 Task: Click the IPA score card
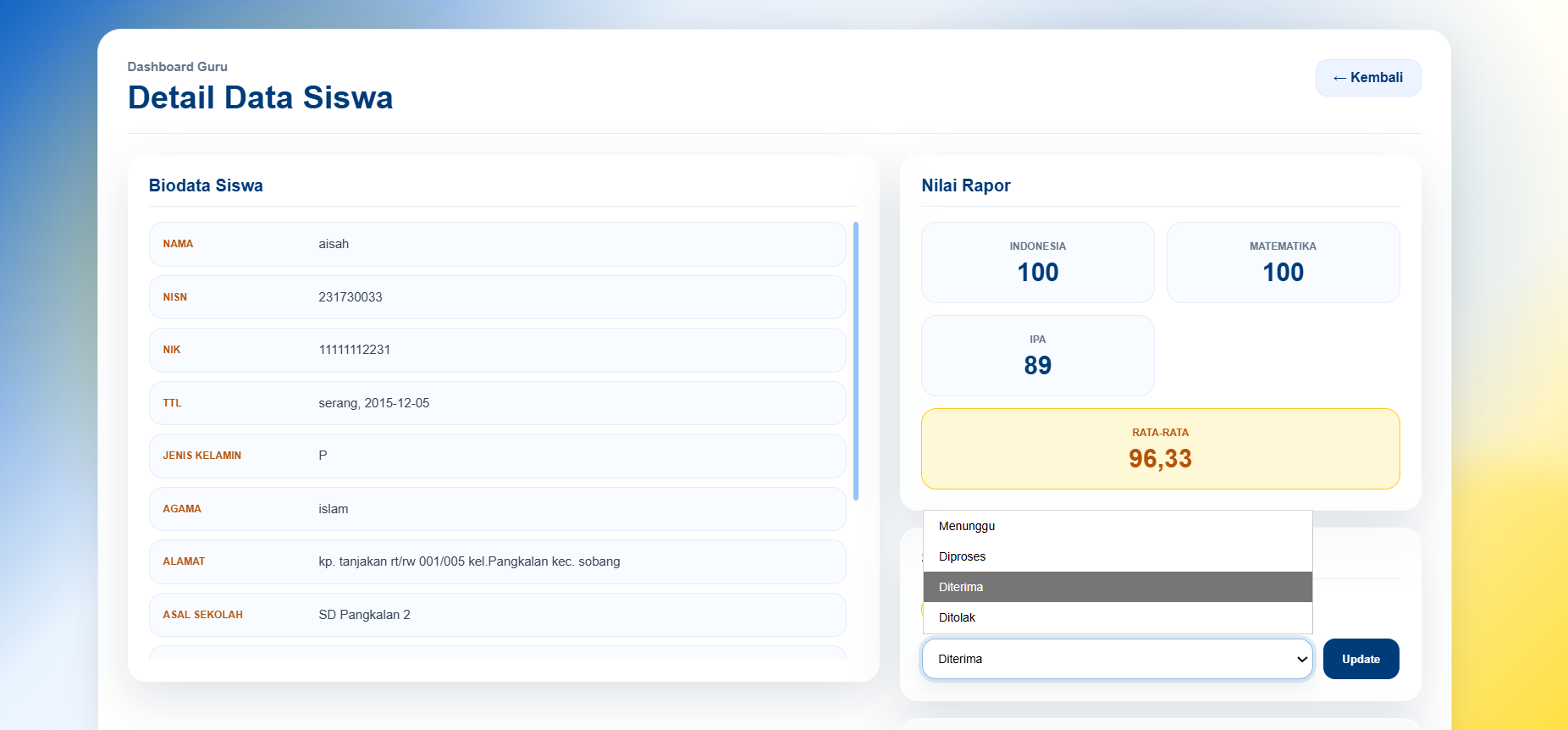(x=1038, y=356)
